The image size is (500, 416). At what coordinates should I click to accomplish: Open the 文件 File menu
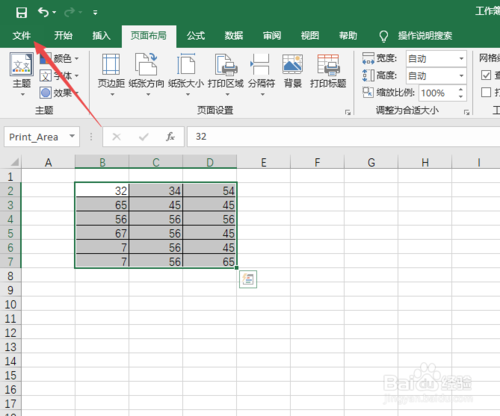pyautogui.click(x=22, y=36)
